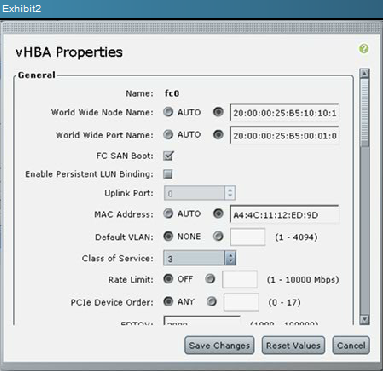Screen dimensions: 383x371
Task: Select manual World Wide Node Name radio
Action: [218, 112]
